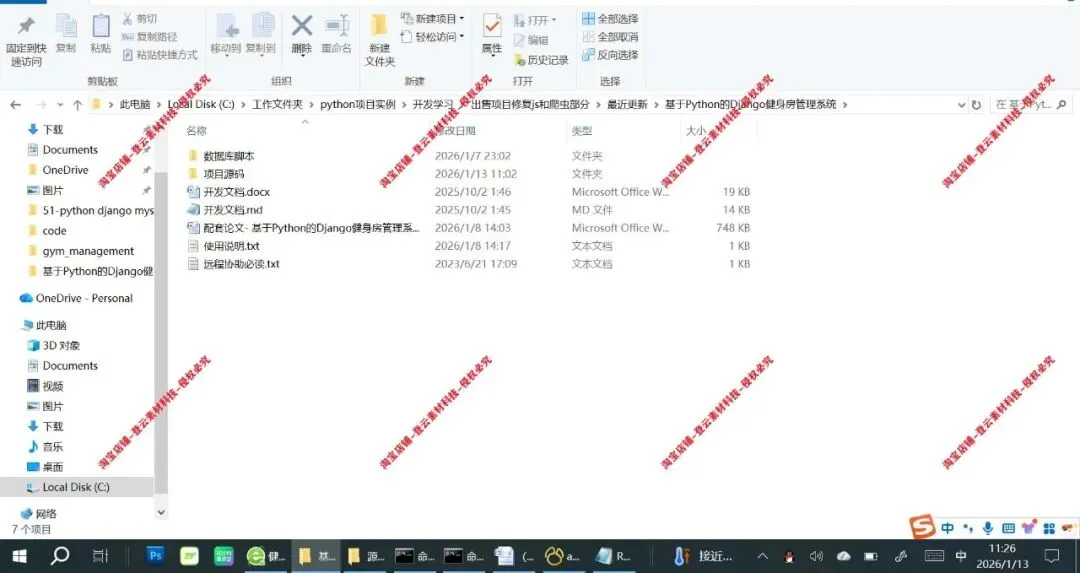Refresh the current folder
Image resolution: width=1080 pixels, height=573 pixels.
[976, 105]
